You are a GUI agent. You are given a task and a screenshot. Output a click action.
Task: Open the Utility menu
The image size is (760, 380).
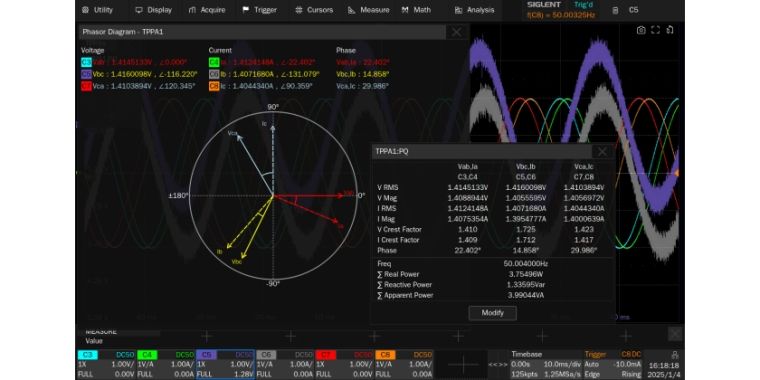tap(97, 10)
